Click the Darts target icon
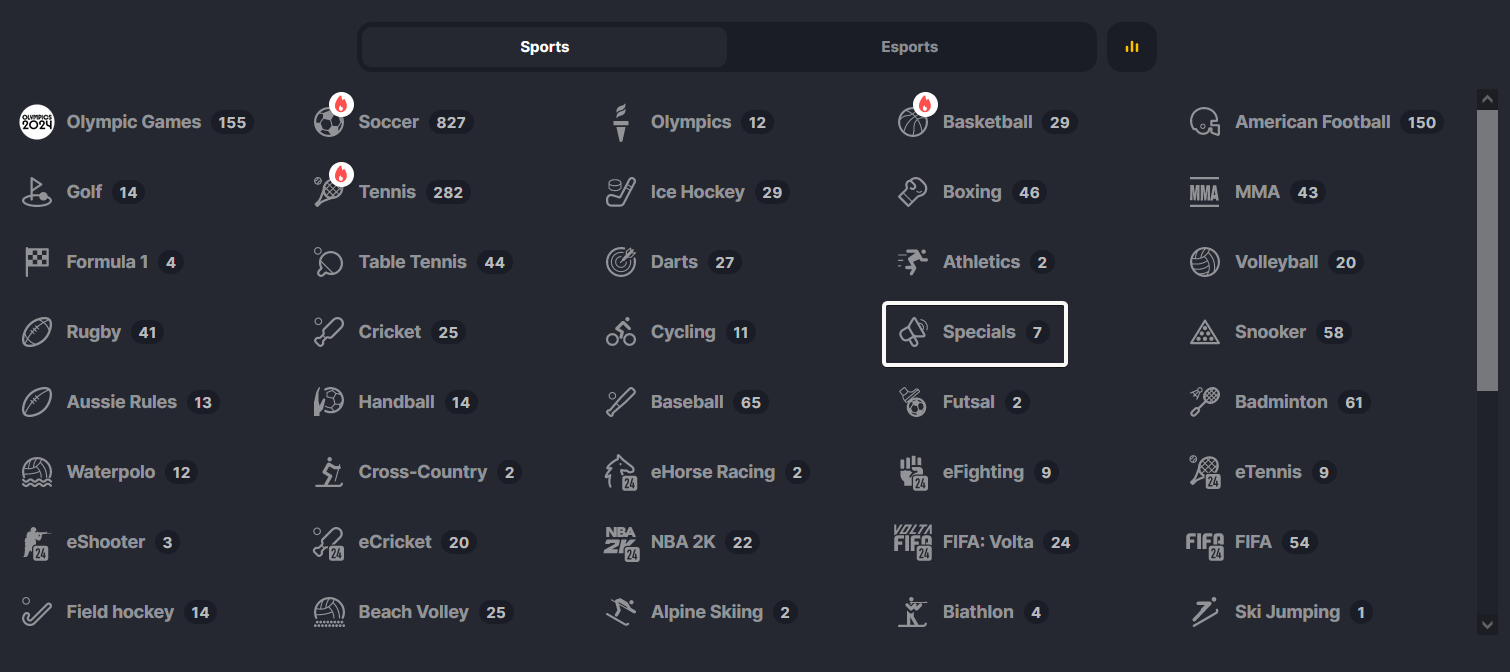 [621, 262]
